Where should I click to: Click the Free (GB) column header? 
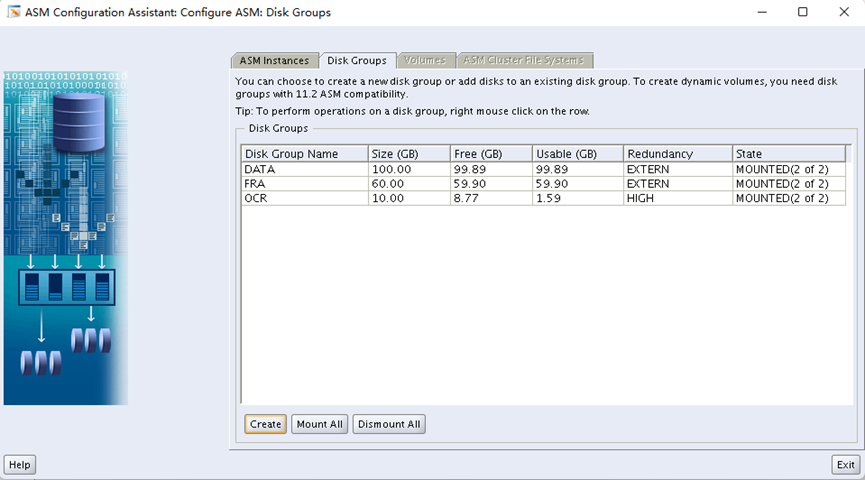pyautogui.click(x=491, y=153)
